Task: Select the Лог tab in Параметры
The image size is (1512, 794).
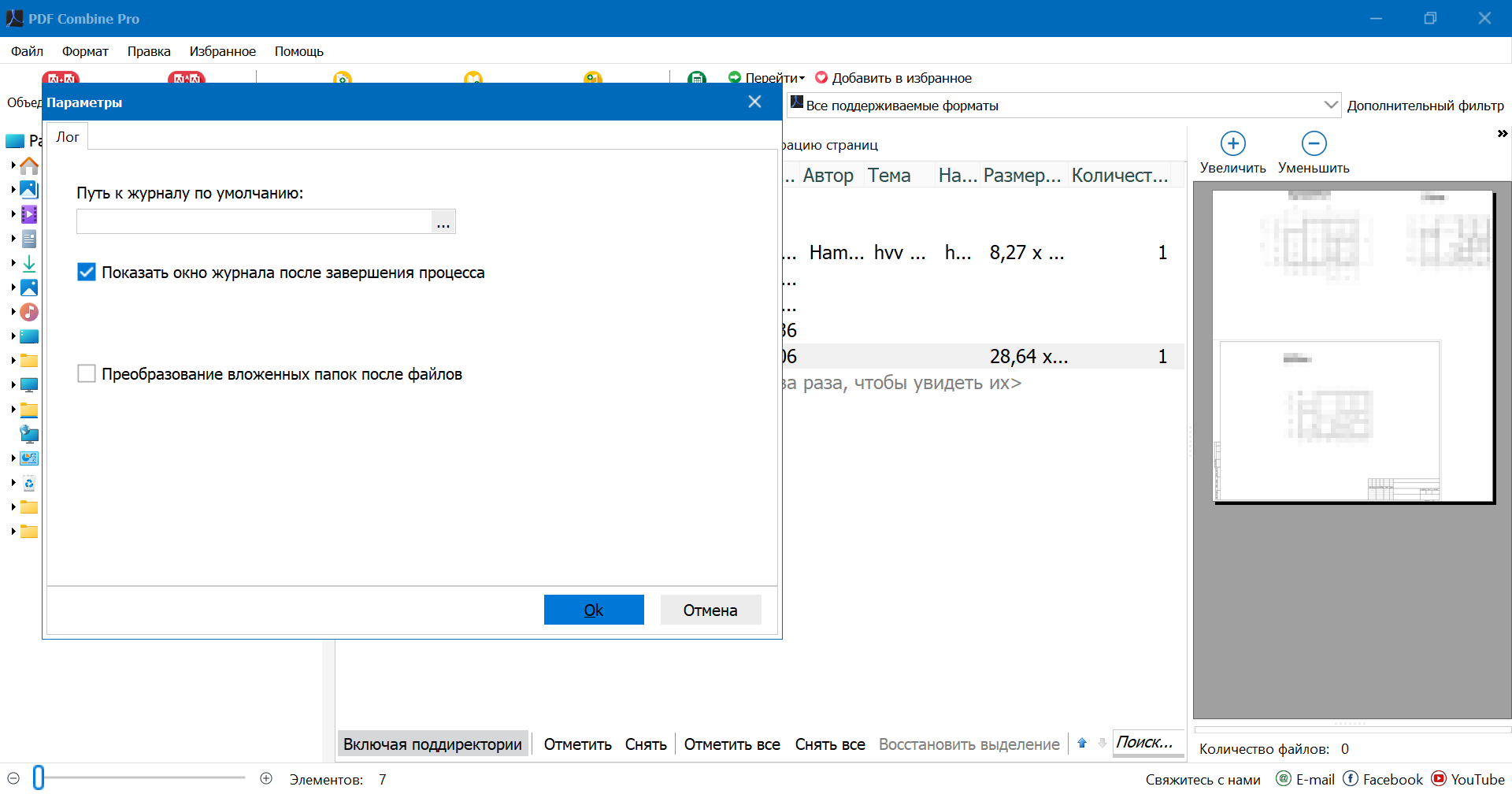Action: 68,137
